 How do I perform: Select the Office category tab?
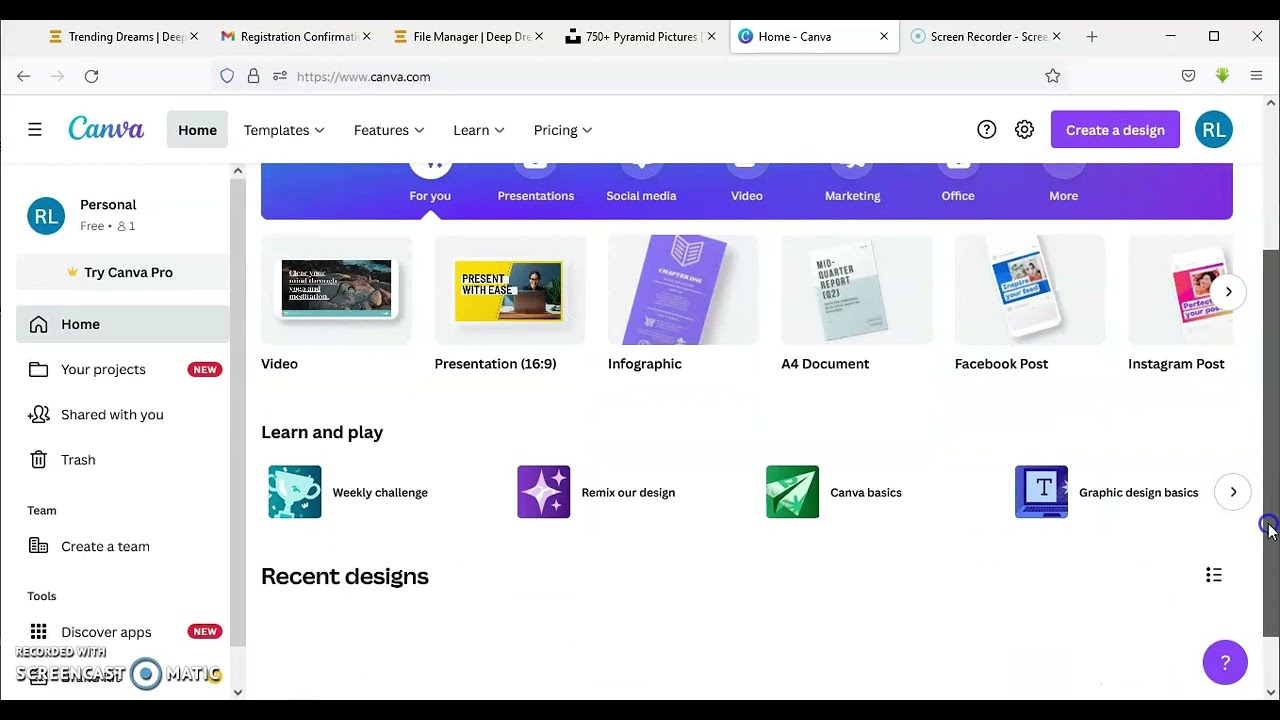958,184
